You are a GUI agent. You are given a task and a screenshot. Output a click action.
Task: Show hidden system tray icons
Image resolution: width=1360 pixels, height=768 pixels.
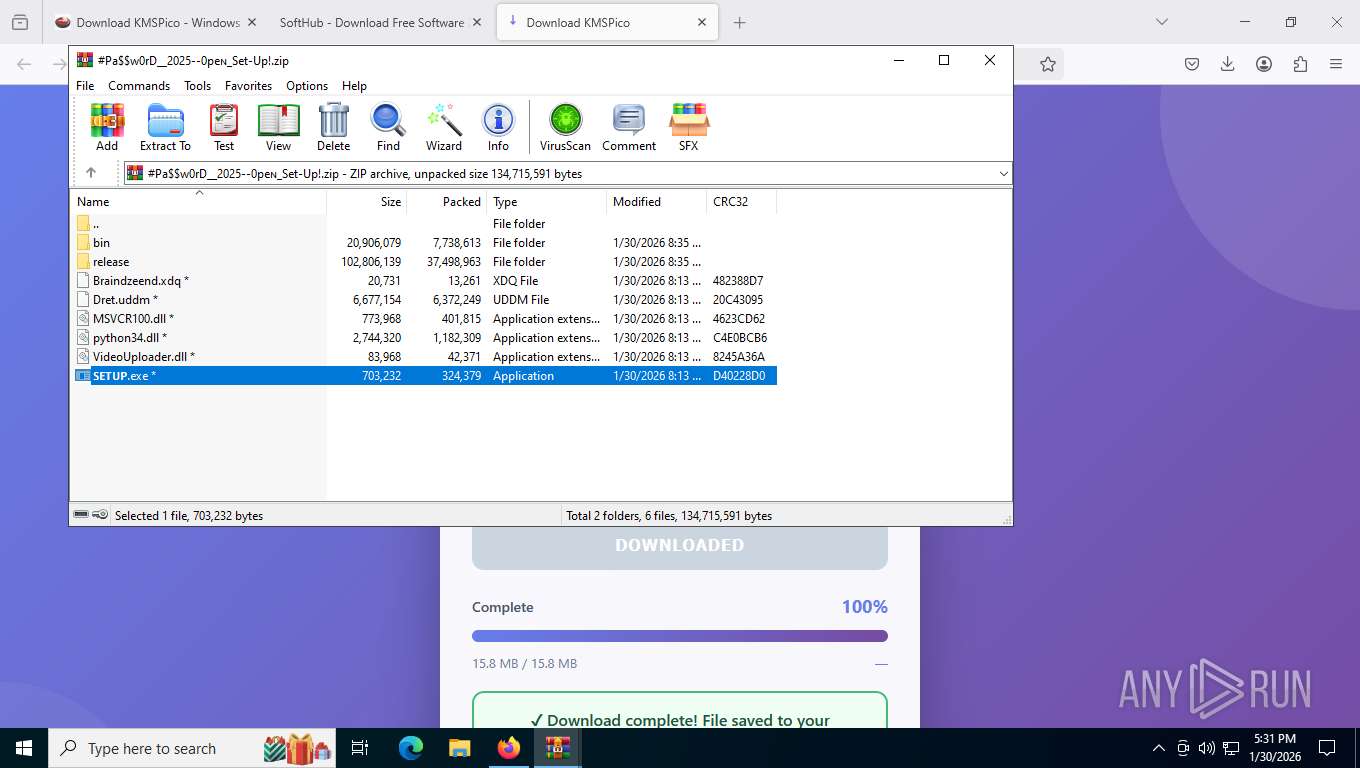tap(1159, 748)
